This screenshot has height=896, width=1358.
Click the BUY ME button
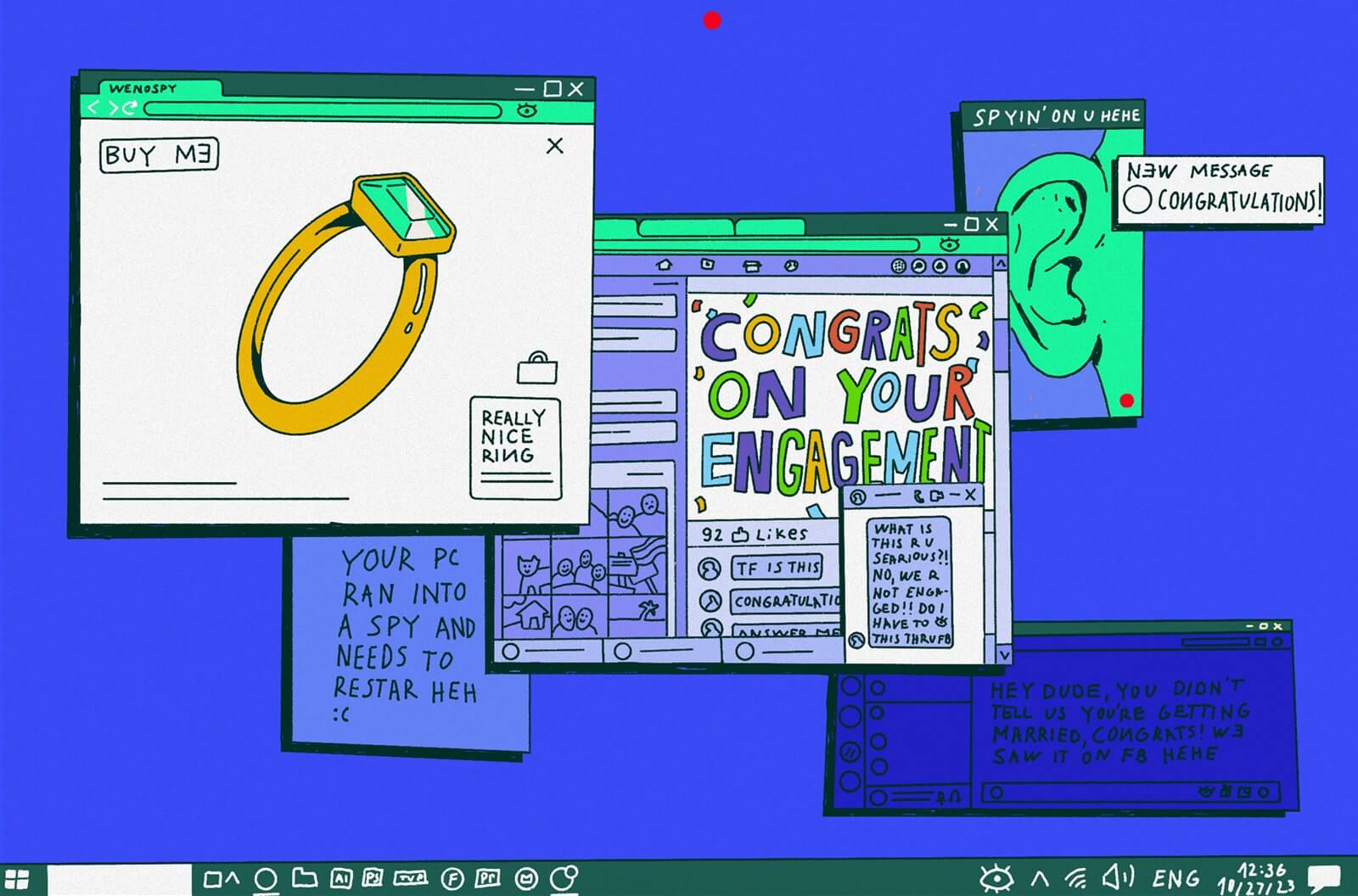coord(159,155)
